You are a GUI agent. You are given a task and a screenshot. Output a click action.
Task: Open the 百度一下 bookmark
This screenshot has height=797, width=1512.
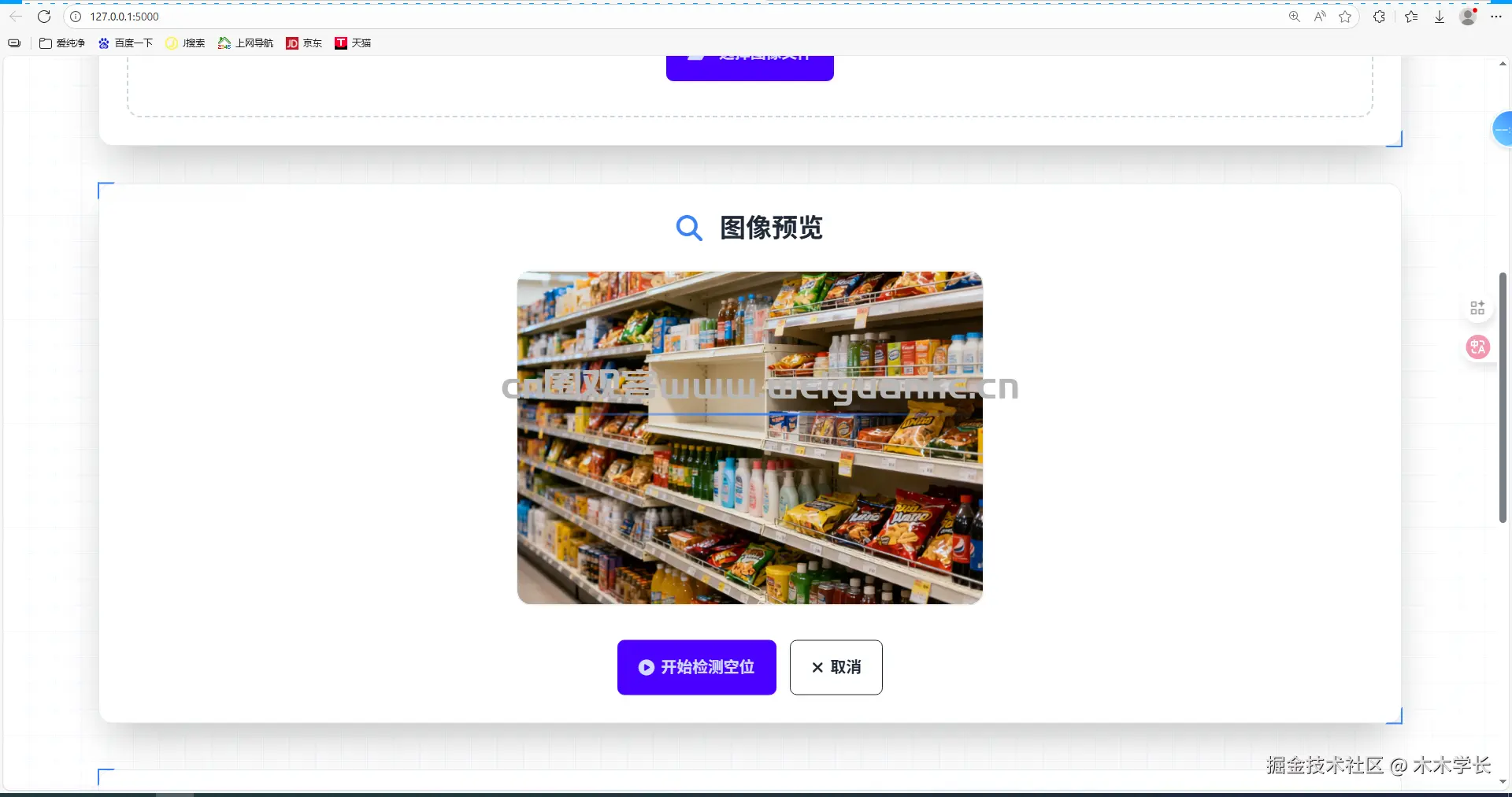coord(125,43)
